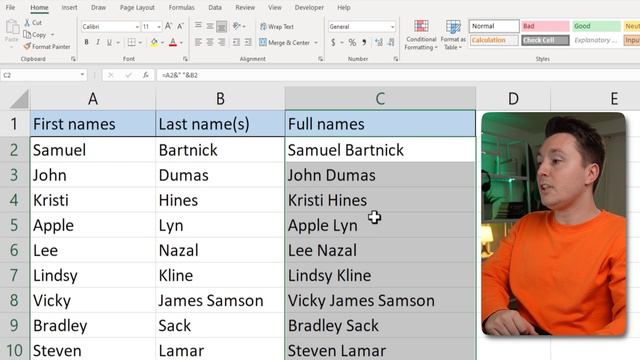The height and width of the screenshot is (360, 640).
Task: Click Merge & Center
Action: coord(284,42)
